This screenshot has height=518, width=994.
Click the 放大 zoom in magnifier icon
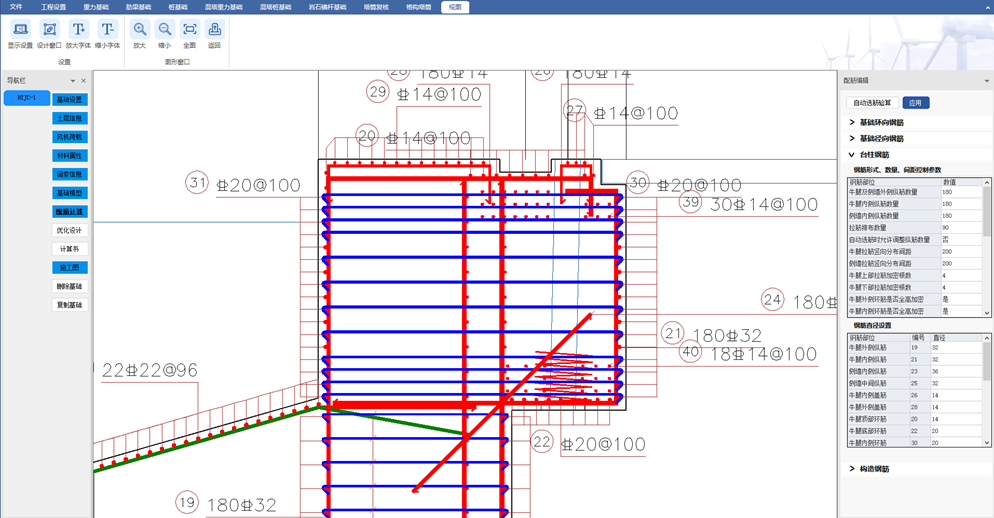(140, 30)
